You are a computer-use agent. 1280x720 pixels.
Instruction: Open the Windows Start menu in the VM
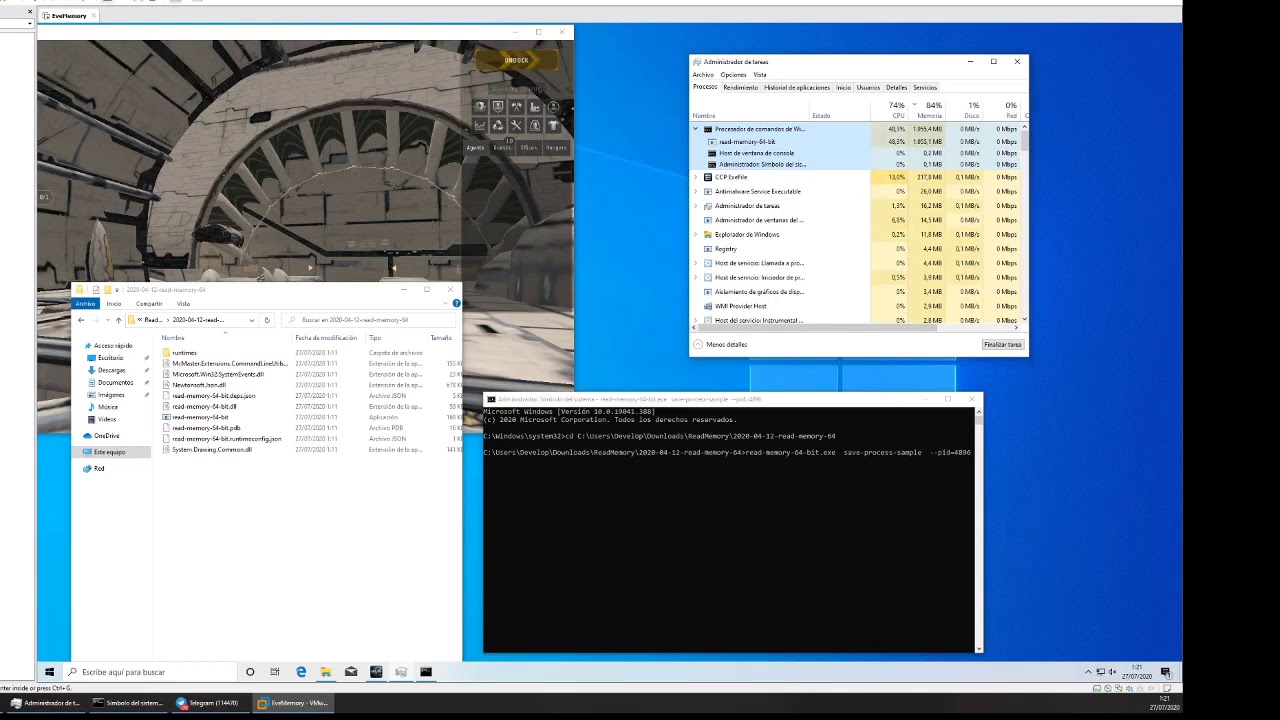[49, 672]
